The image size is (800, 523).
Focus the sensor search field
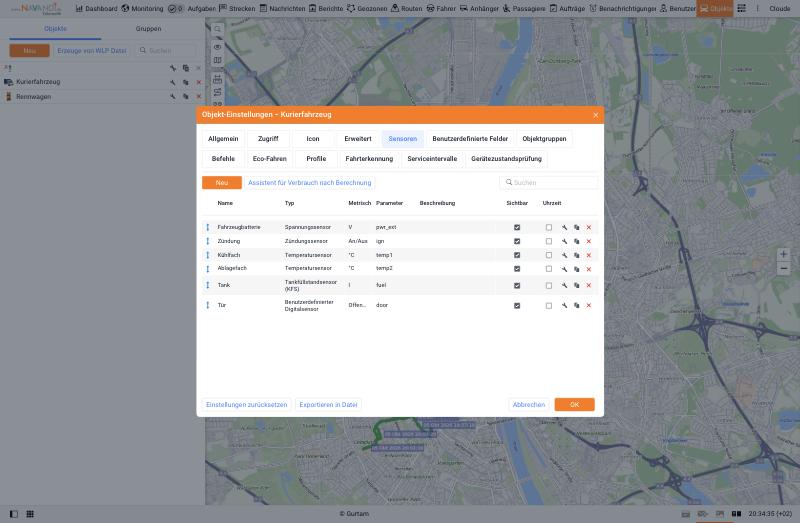(548, 183)
